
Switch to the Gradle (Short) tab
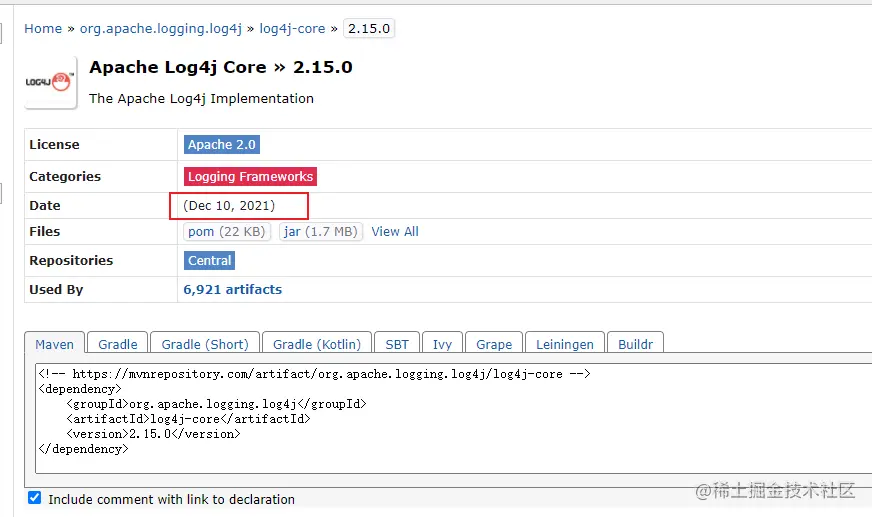tap(205, 344)
